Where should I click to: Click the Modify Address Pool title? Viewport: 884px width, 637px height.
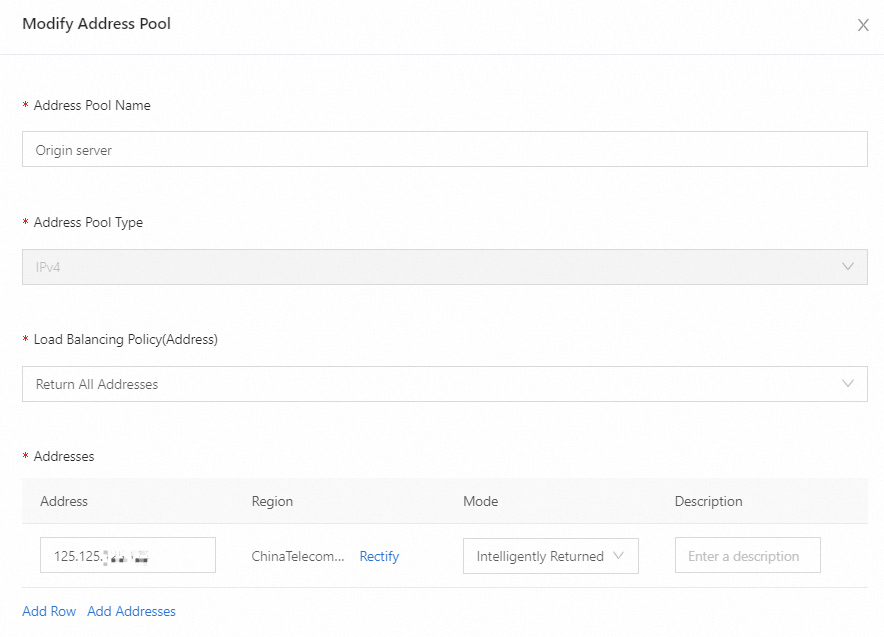(96, 24)
